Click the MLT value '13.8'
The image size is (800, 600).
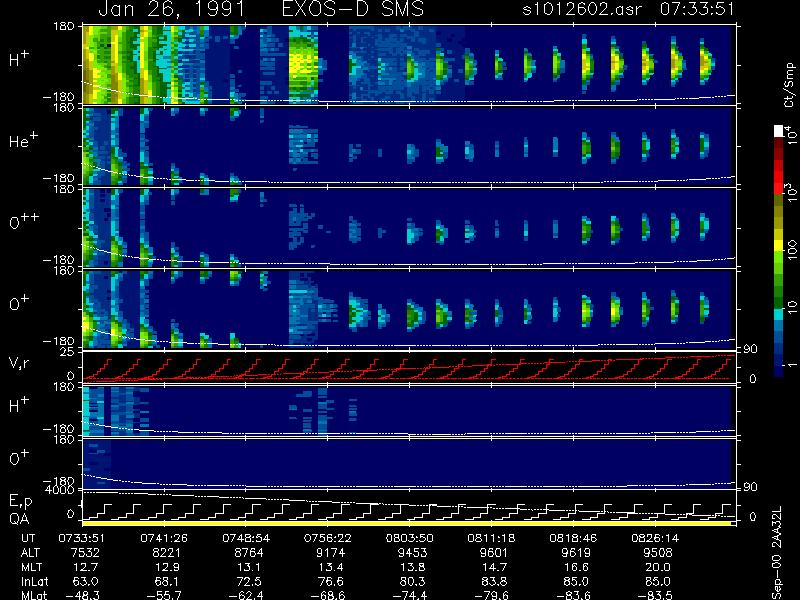[x=412, y=567]
